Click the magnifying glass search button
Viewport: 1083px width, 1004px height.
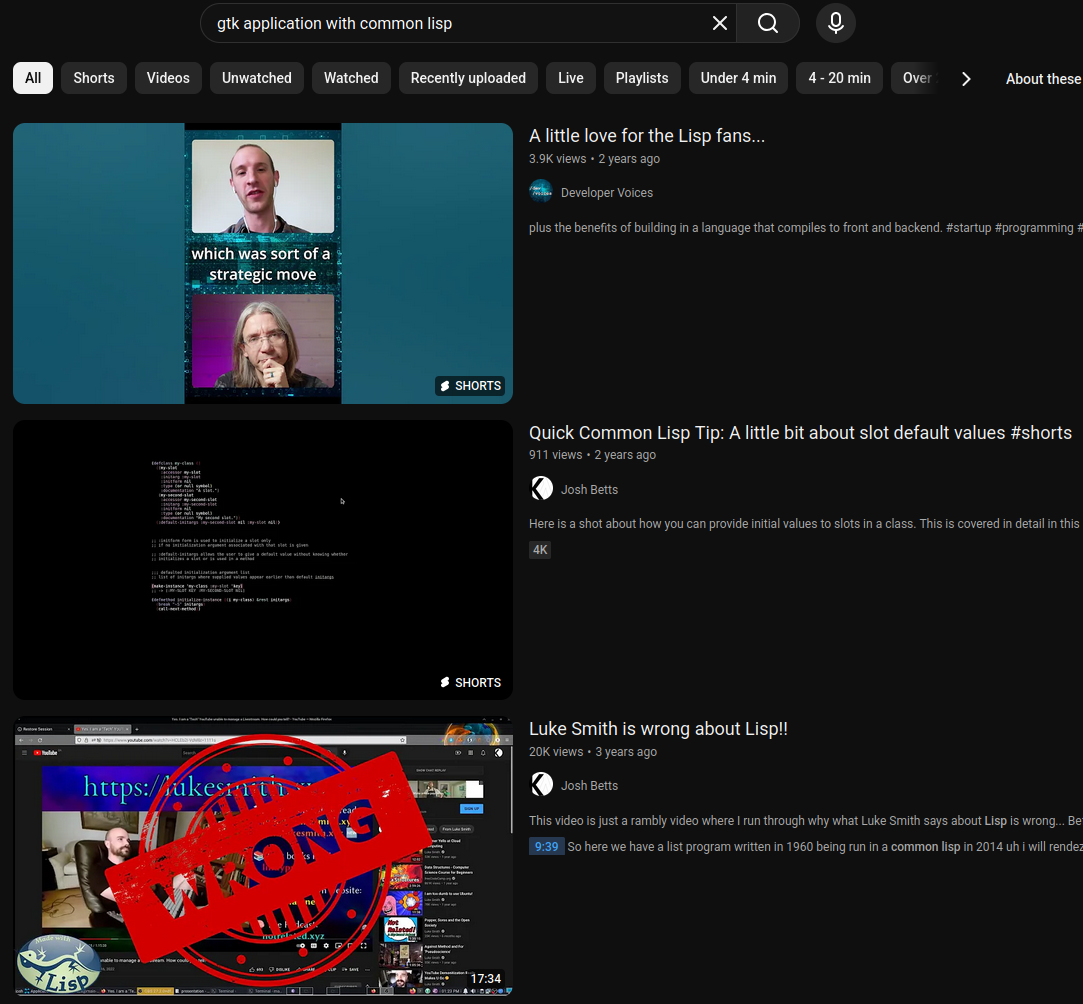[x=767, y=23]
